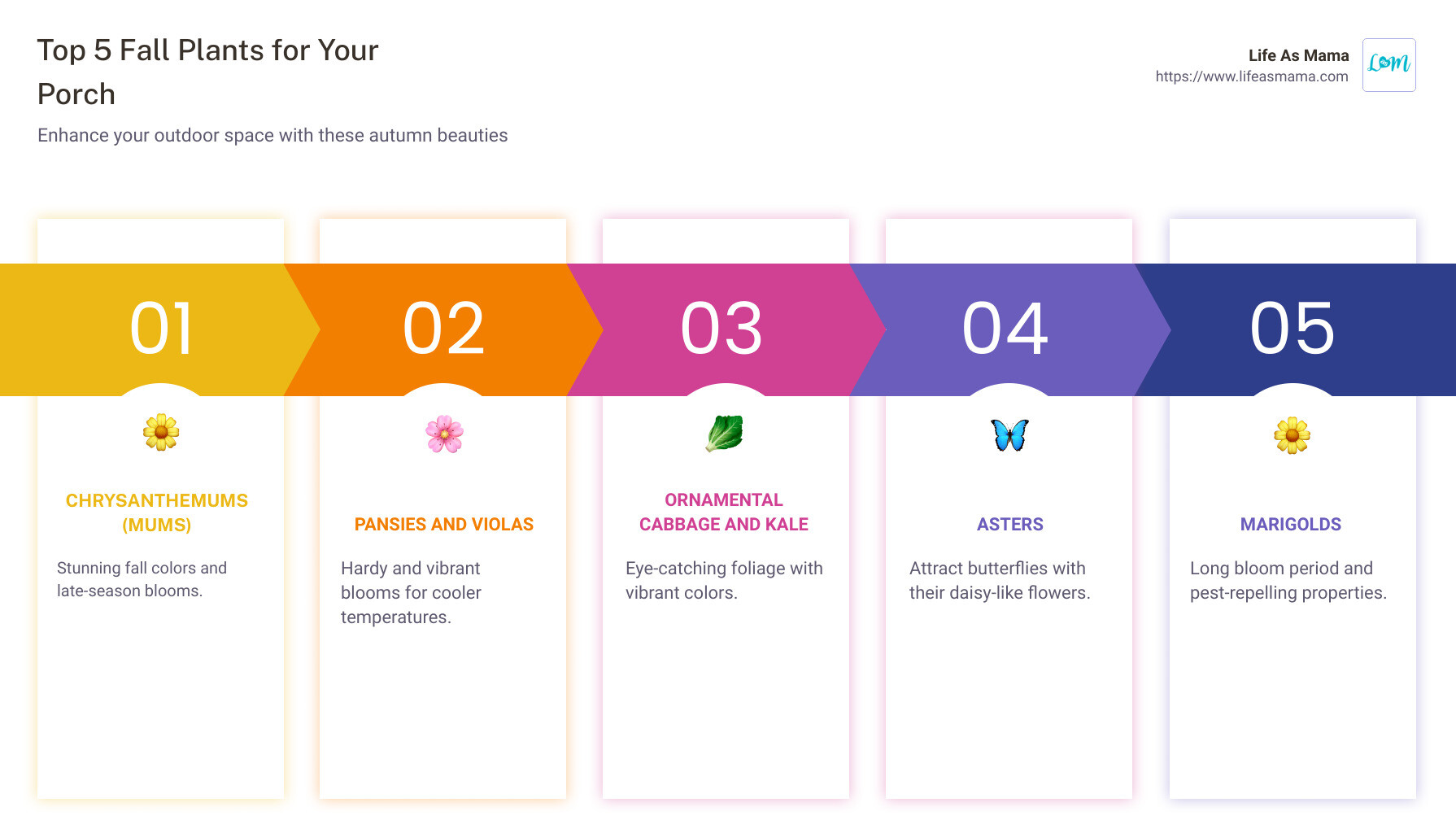Image resolution: width=1456 pixels, height=833 pixels.
Task: Click the pink blossom icon under 02
Action: 444,434
